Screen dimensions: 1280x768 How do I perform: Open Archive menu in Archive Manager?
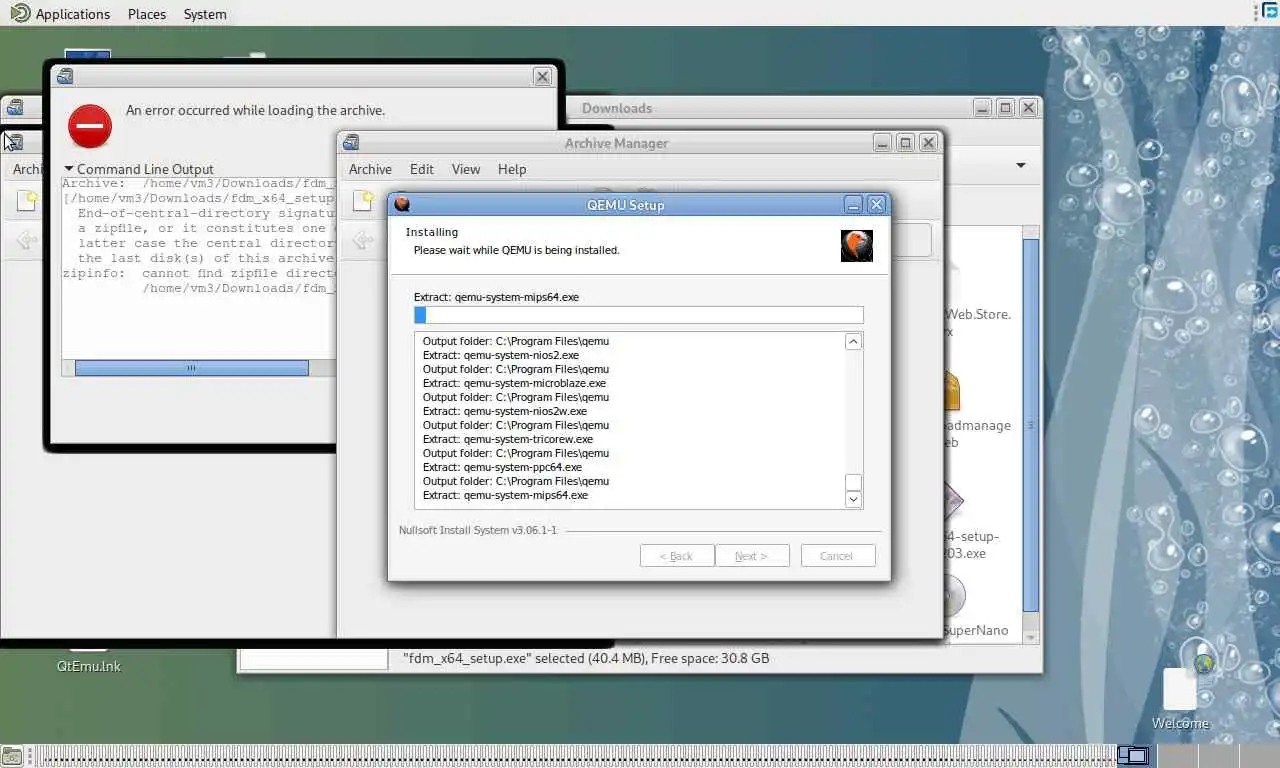pos(370,169)
